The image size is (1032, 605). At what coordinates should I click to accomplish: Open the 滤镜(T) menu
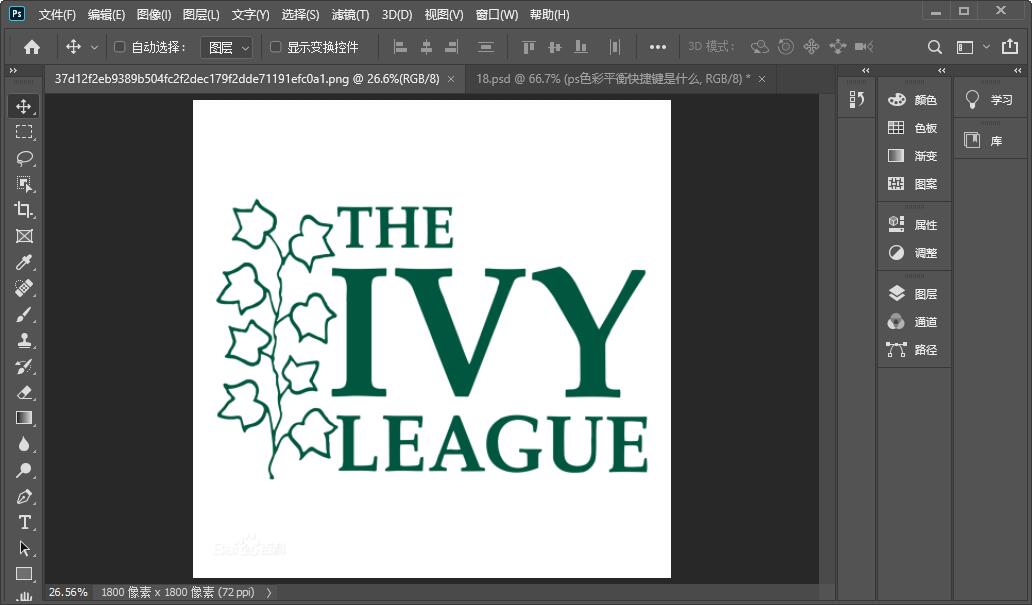pyautogui.click(x=350, y=14)
